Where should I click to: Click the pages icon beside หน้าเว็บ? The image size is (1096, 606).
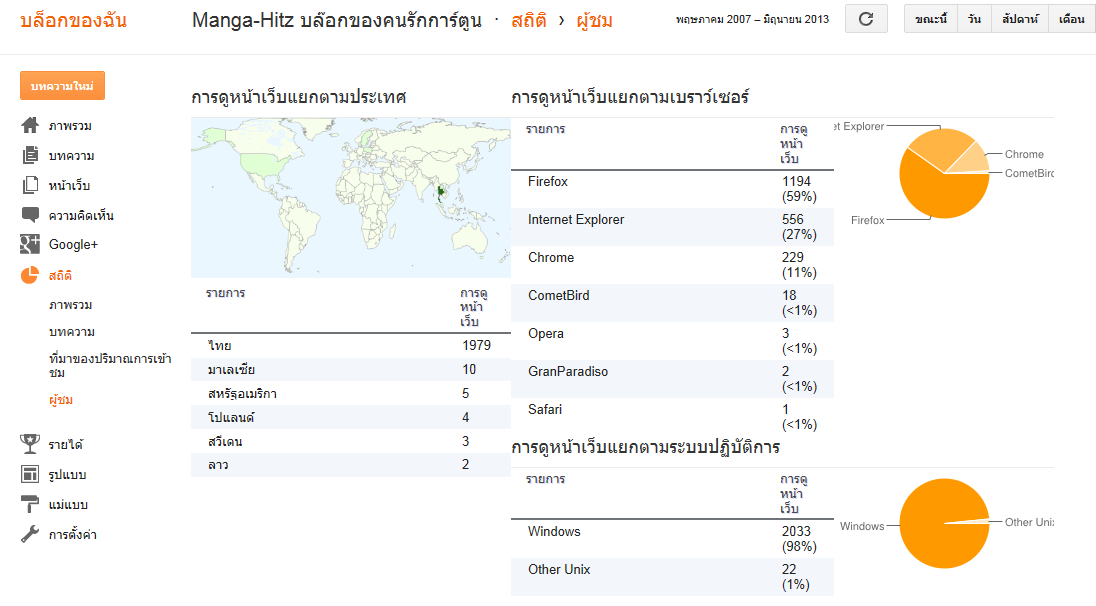point(30,185)
